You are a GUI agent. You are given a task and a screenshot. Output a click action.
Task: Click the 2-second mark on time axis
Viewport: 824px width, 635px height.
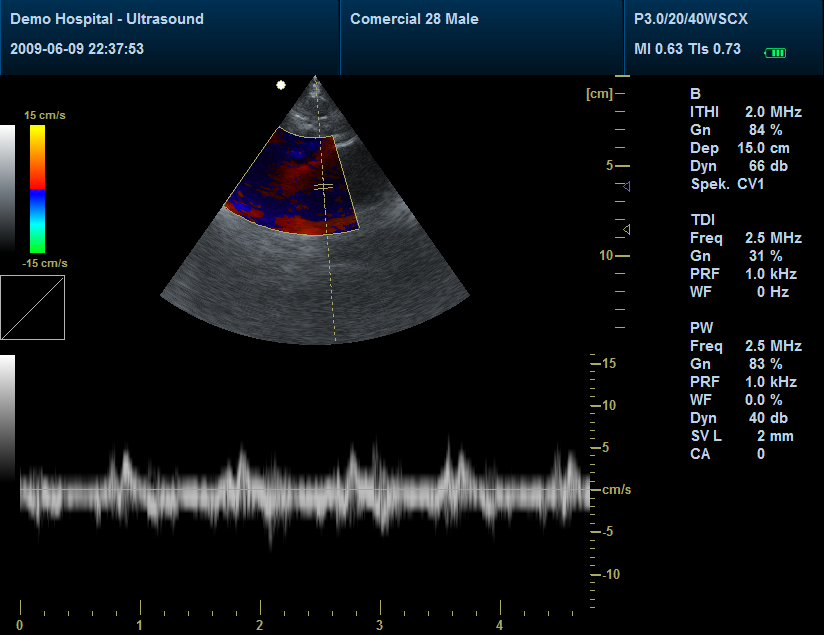point(260,609)
